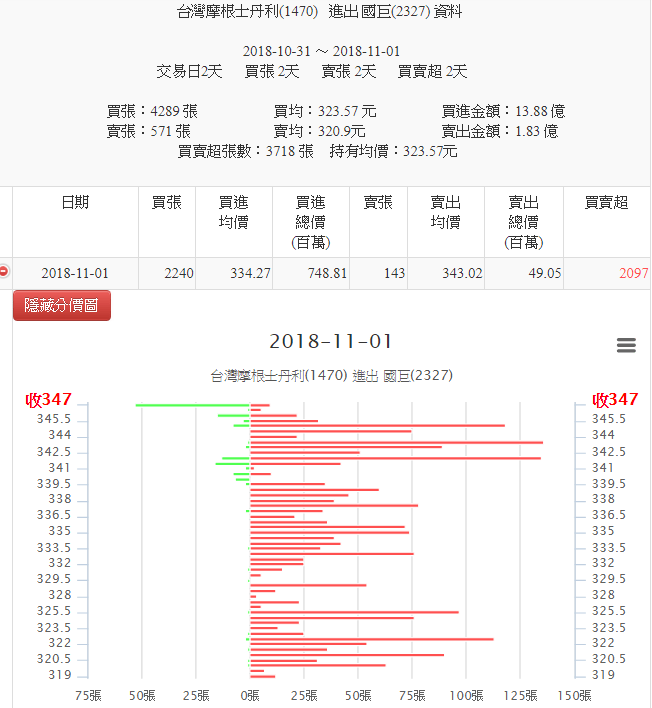The width and height of the screenshot is (652, 708).
Task: Click the left red 收347 closing label
Action: (x=49, y=400)
